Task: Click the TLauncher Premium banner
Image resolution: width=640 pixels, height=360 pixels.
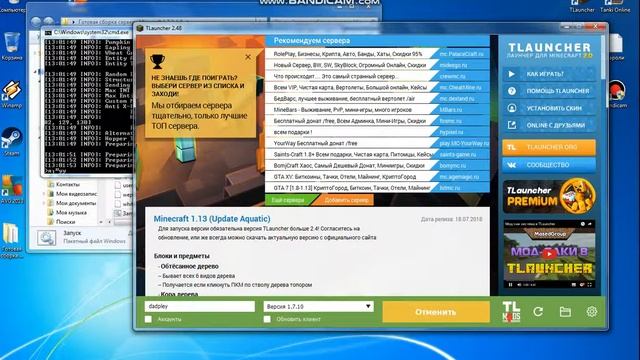Action: click(x=549, y=196)
